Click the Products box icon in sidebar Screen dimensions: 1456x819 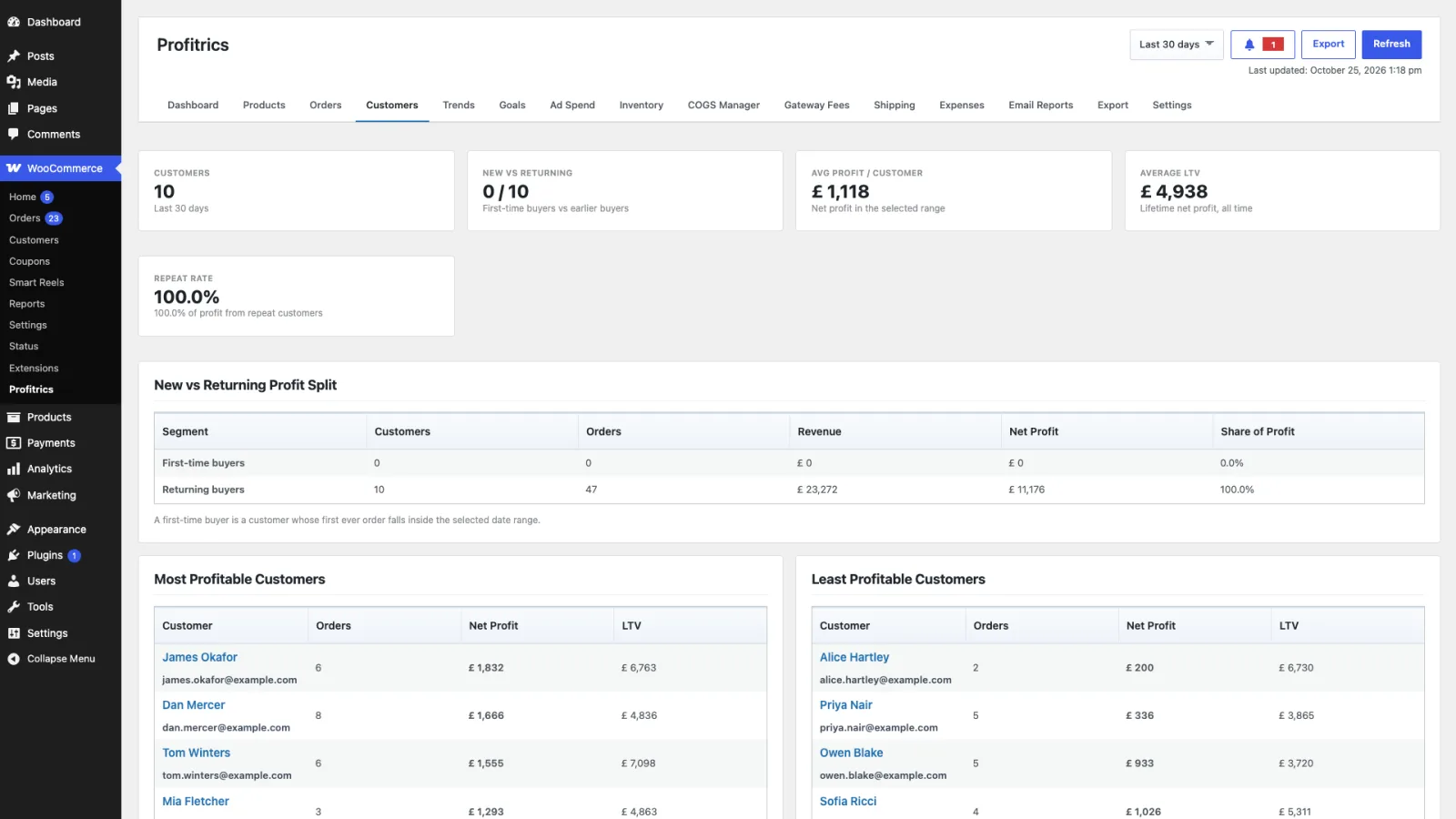pos(14,418)
